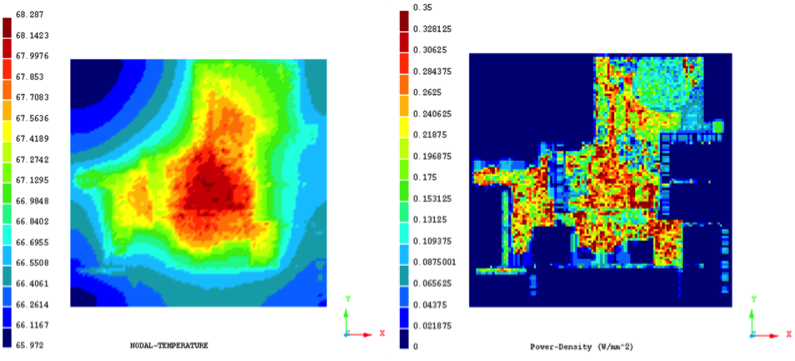795x361 pixels.
Task: Click the small green square on the power map's right side
Action: tap(717, 126)
